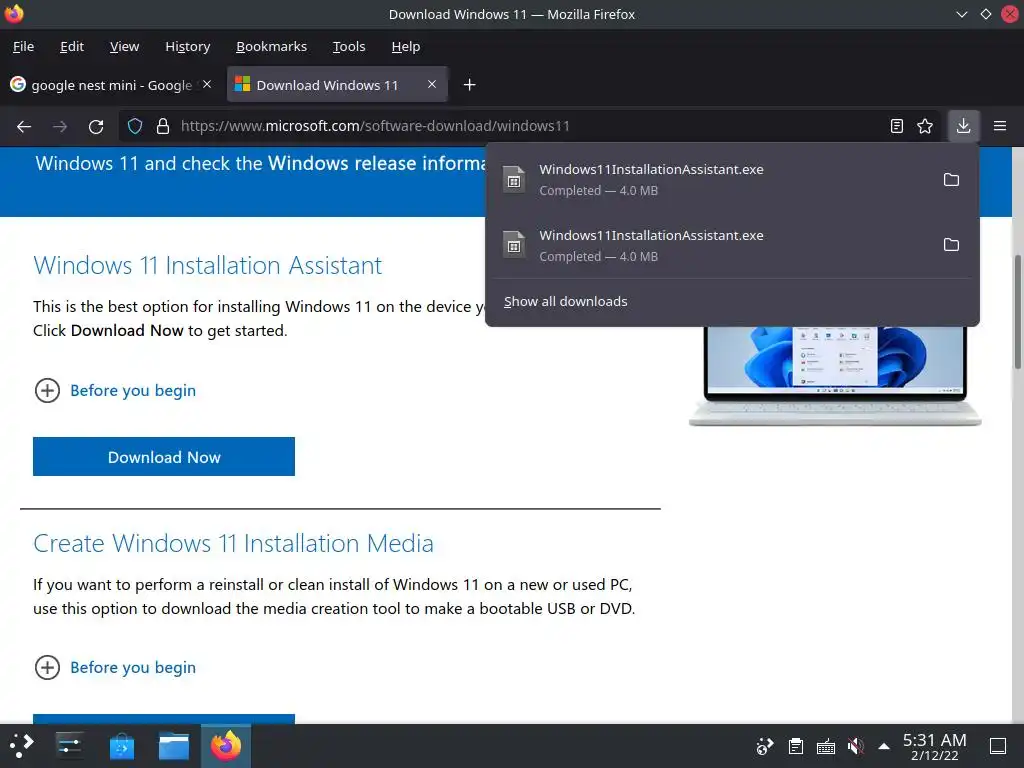Open a new tab with the plus button
The width and height of the screenshot is (1024, 768).
click(x=469, y=85)
